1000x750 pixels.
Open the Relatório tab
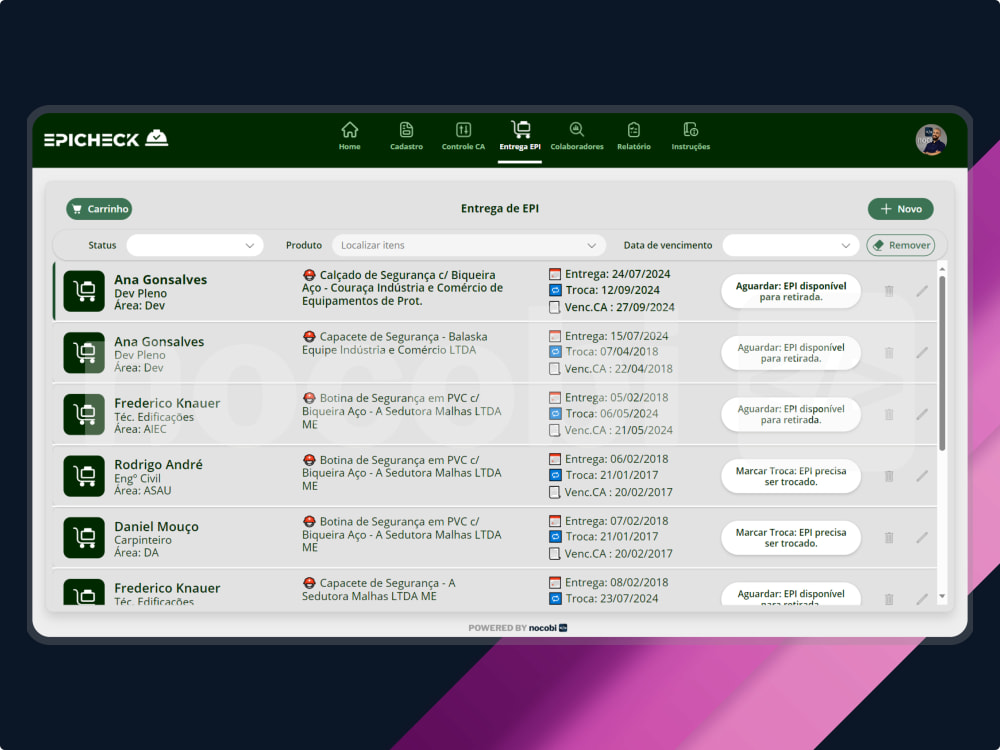pos(633,136)
